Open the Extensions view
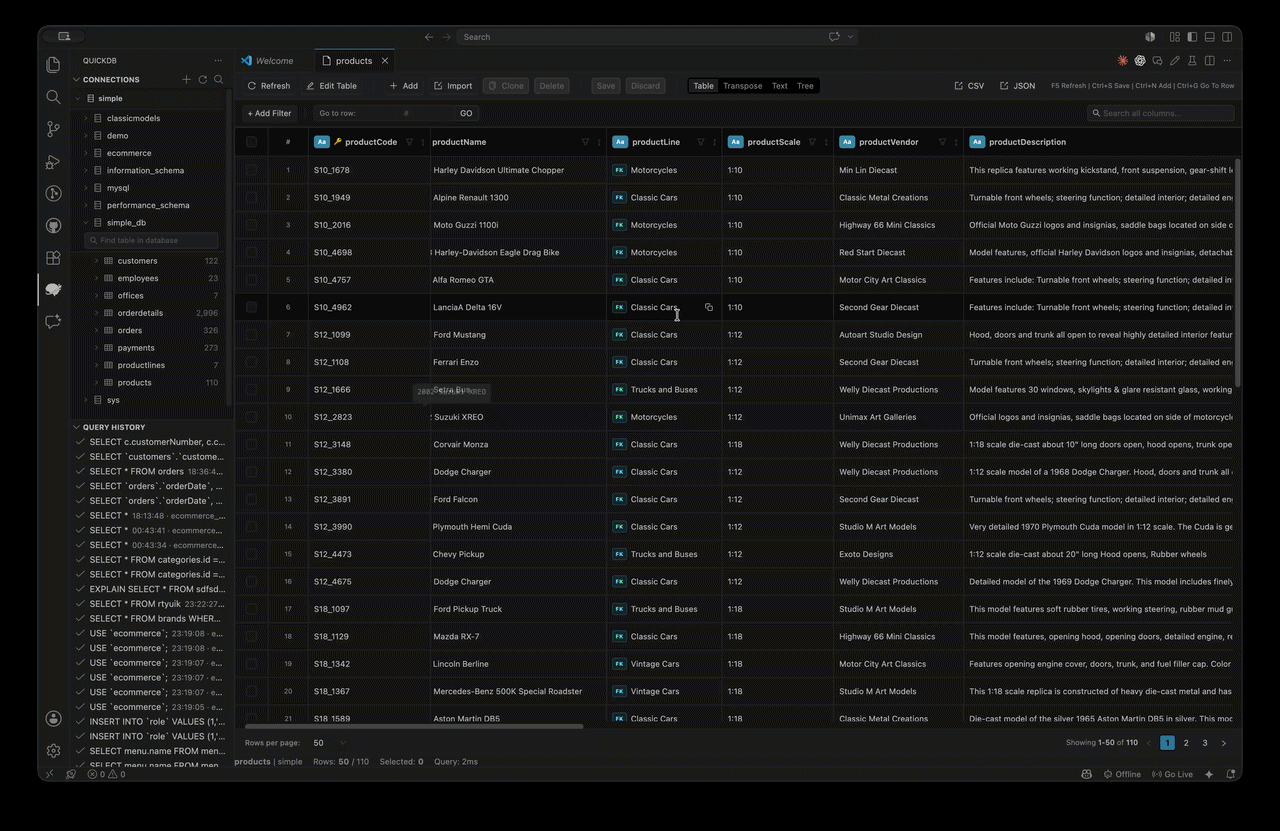The height and width of the screenshot is (831, 1280). click(54, 258)
